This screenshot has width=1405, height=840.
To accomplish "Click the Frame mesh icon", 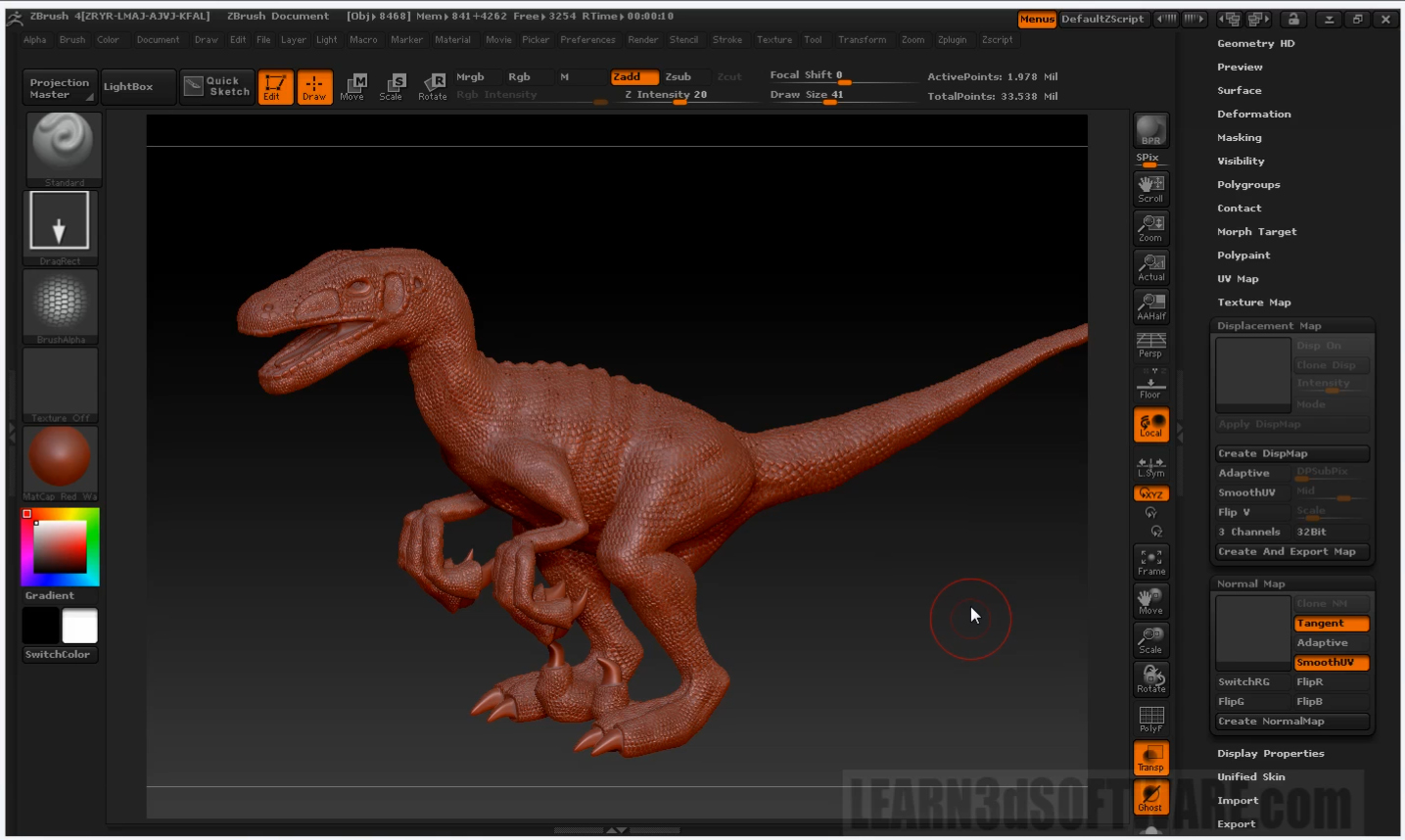I will tap(1150, 562).
